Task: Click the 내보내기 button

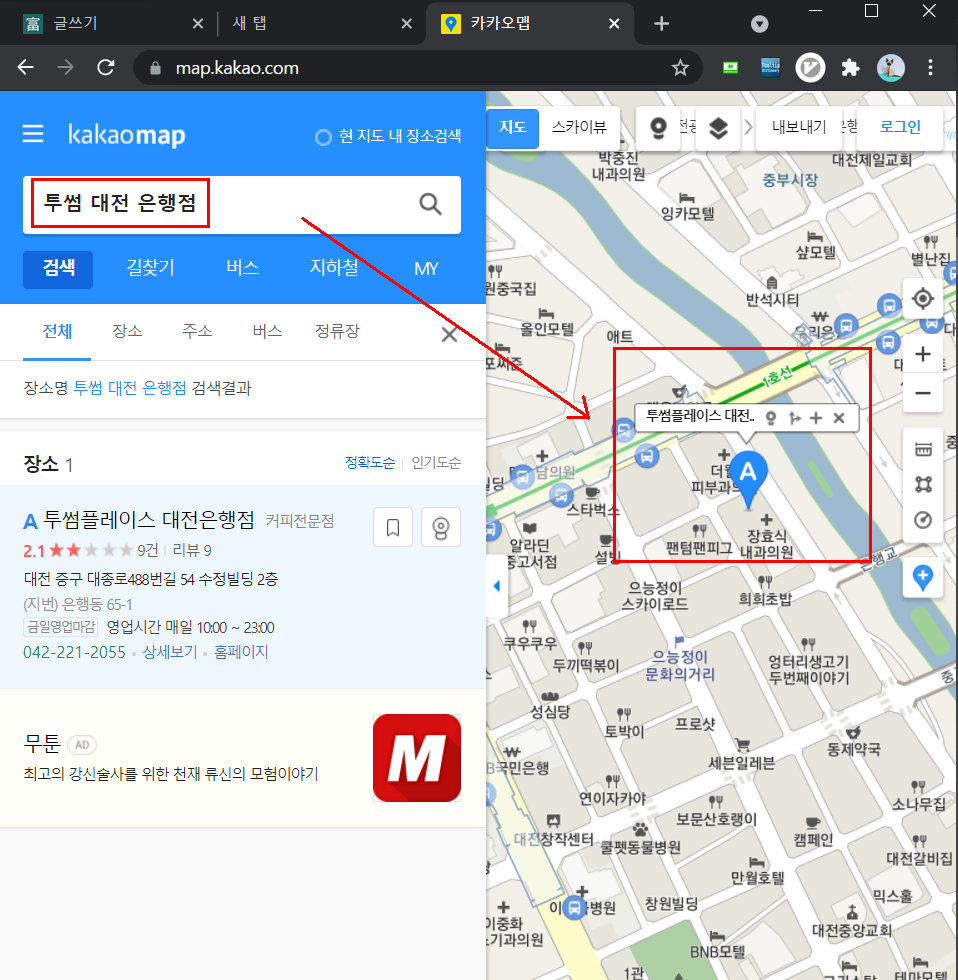Action: 799,127
